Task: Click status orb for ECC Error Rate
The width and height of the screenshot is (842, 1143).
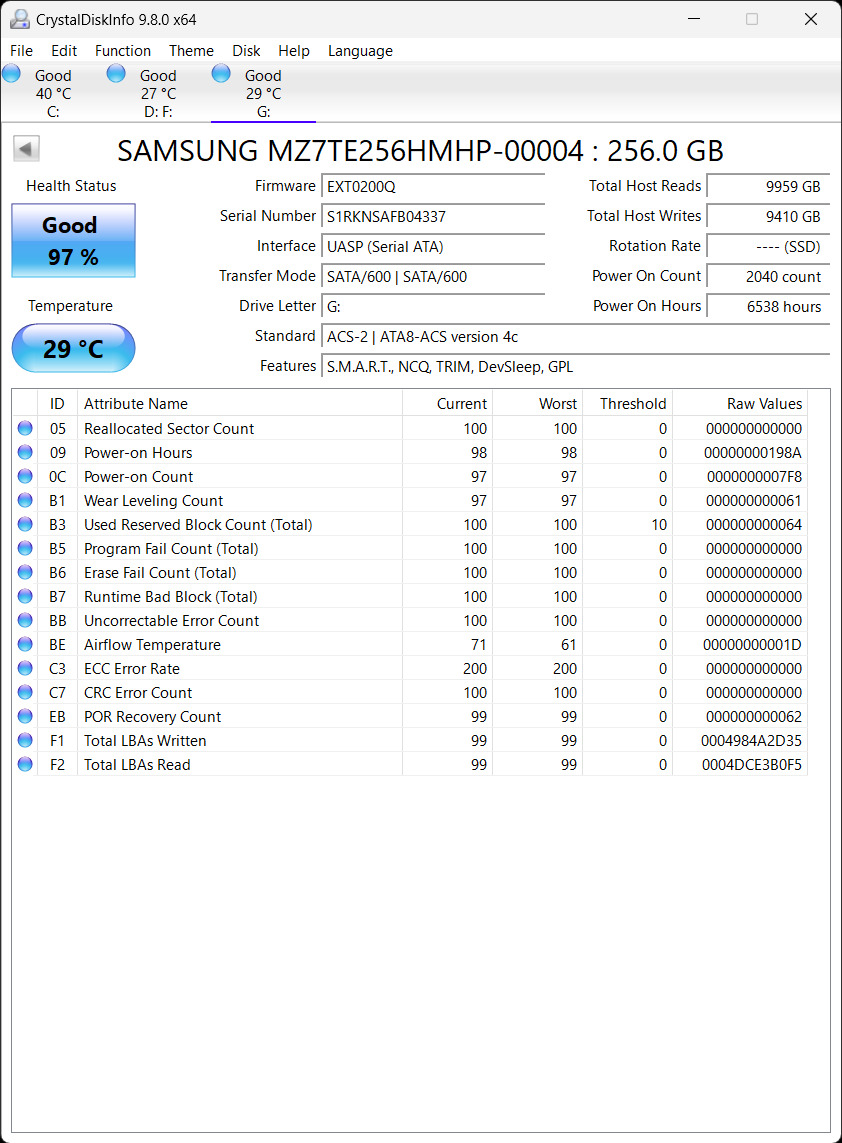Action: click(x=26, y=668)
